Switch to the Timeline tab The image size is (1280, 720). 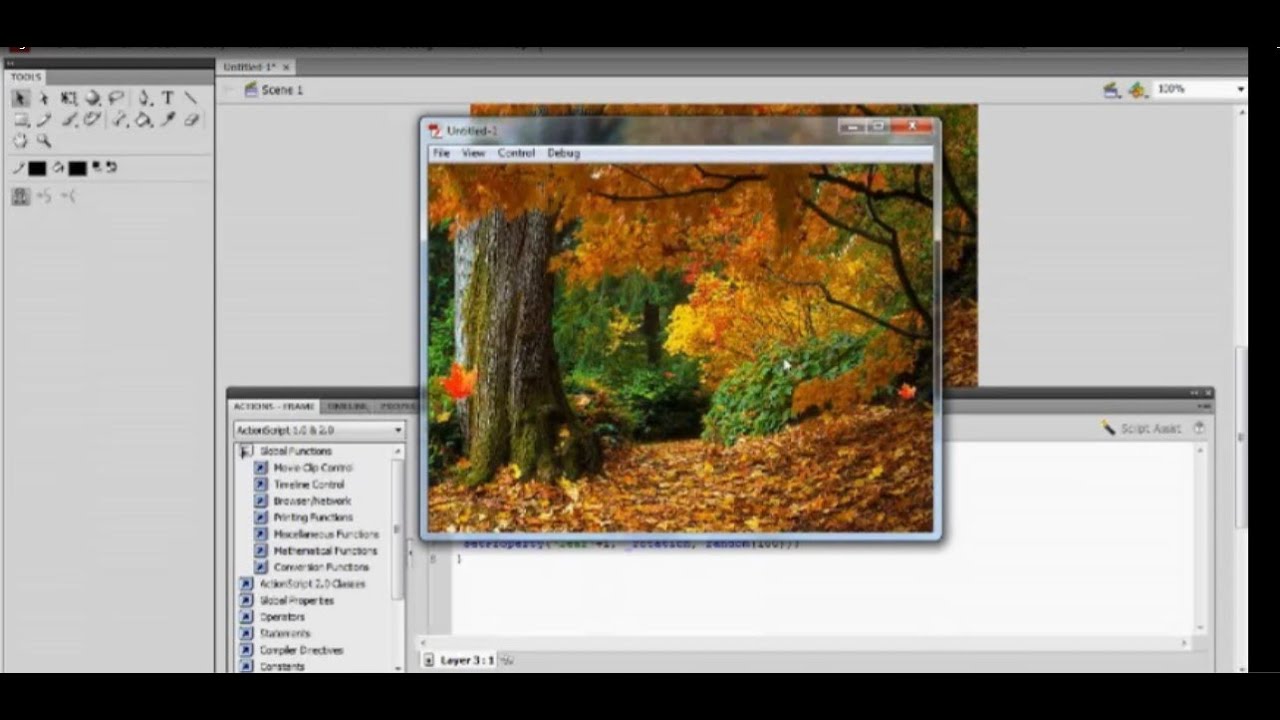pos(347,406)
